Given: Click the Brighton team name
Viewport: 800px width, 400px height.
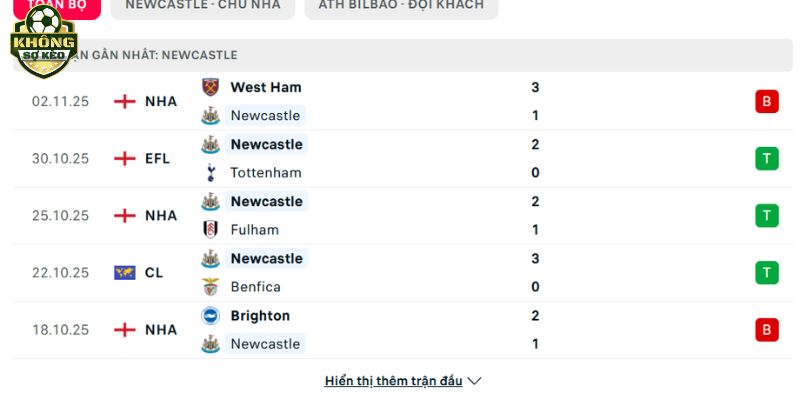Looking at the screenshot, I should (x=260, y=316).
